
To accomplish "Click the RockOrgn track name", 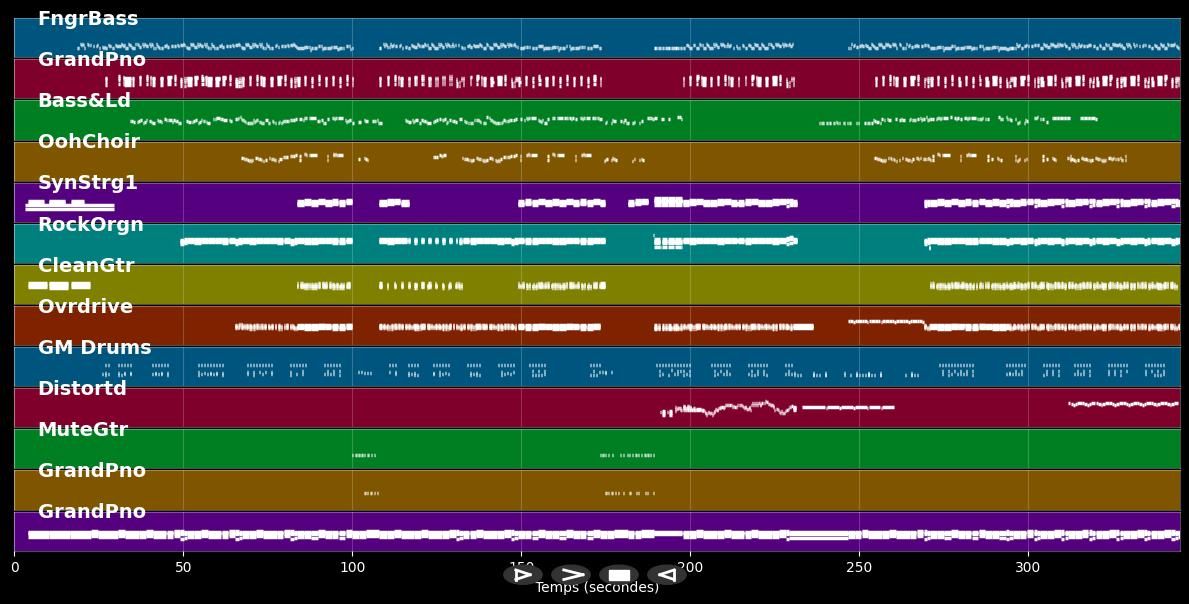I will click(91, 225).
